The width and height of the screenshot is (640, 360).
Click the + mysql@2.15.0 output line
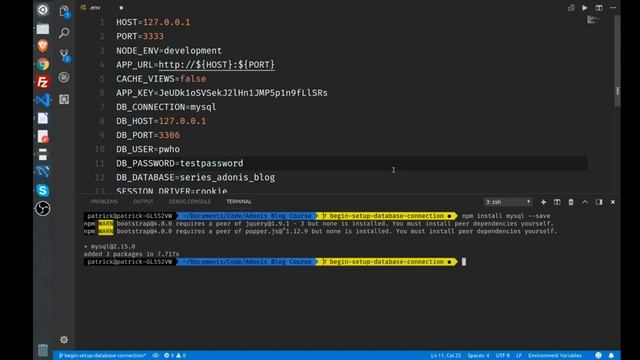pyautogui.click(x=109, y=247)
